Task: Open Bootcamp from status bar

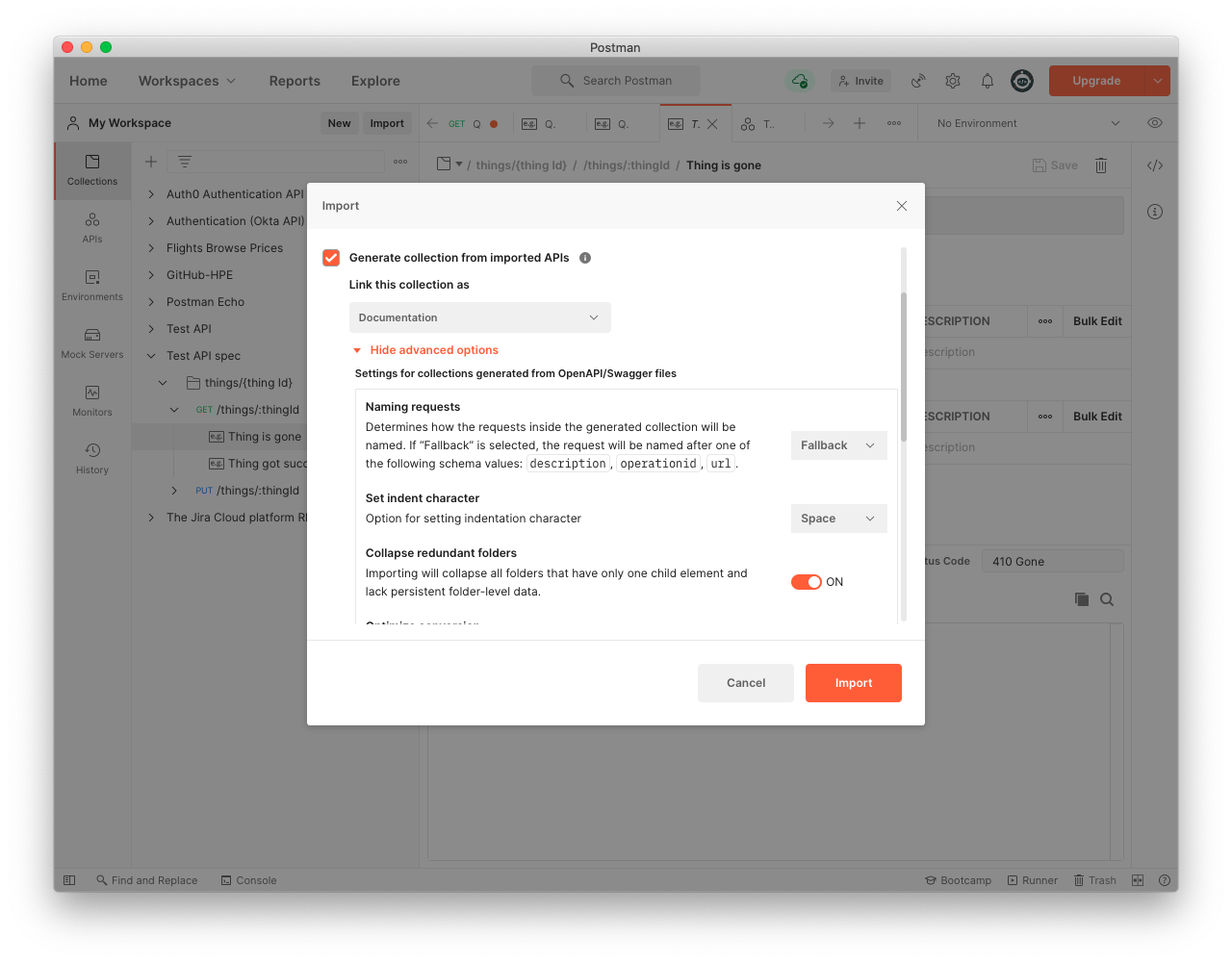Action: (958, 880)
